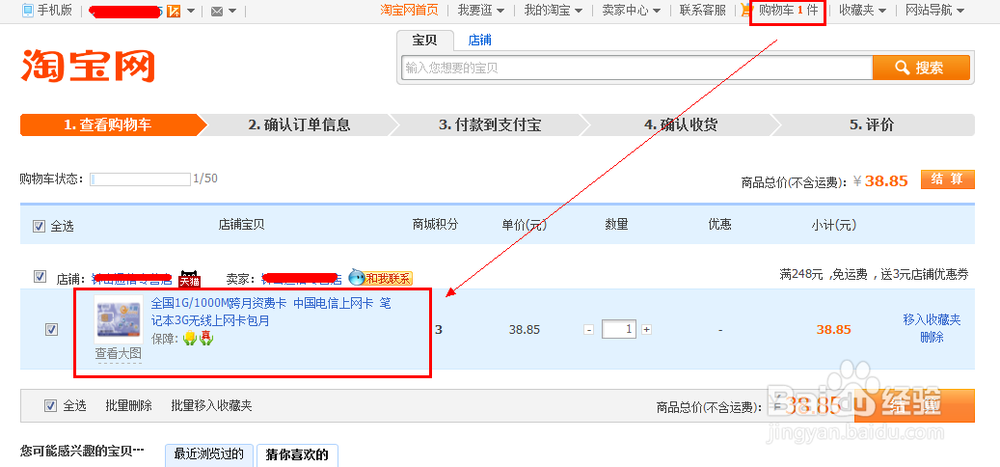Click the orange seller badge icon beside username

point(172,11)
